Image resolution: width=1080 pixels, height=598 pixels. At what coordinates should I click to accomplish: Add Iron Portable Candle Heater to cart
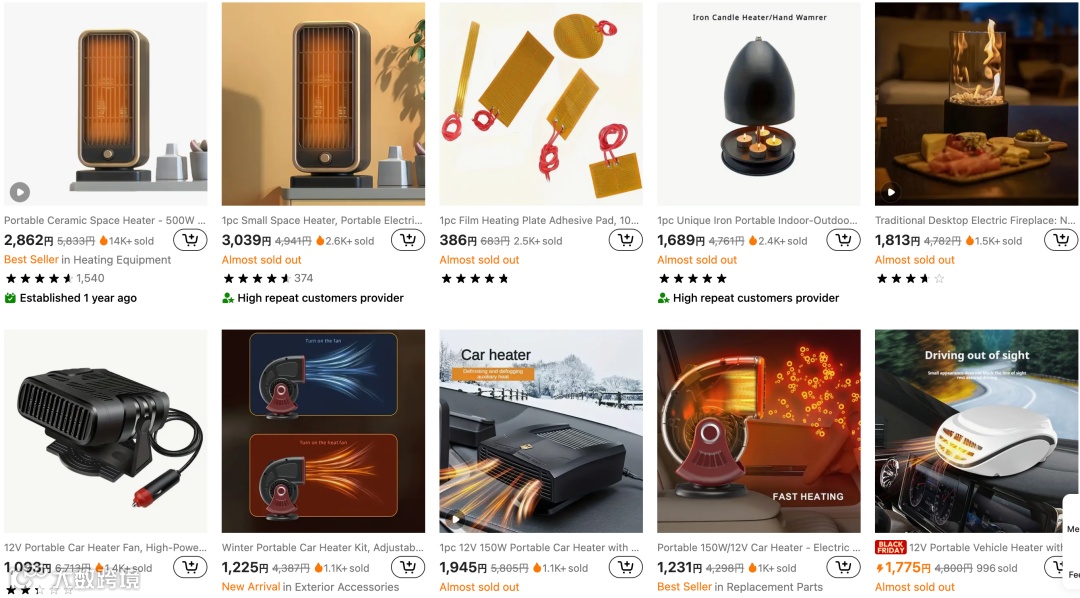point(843,240)
